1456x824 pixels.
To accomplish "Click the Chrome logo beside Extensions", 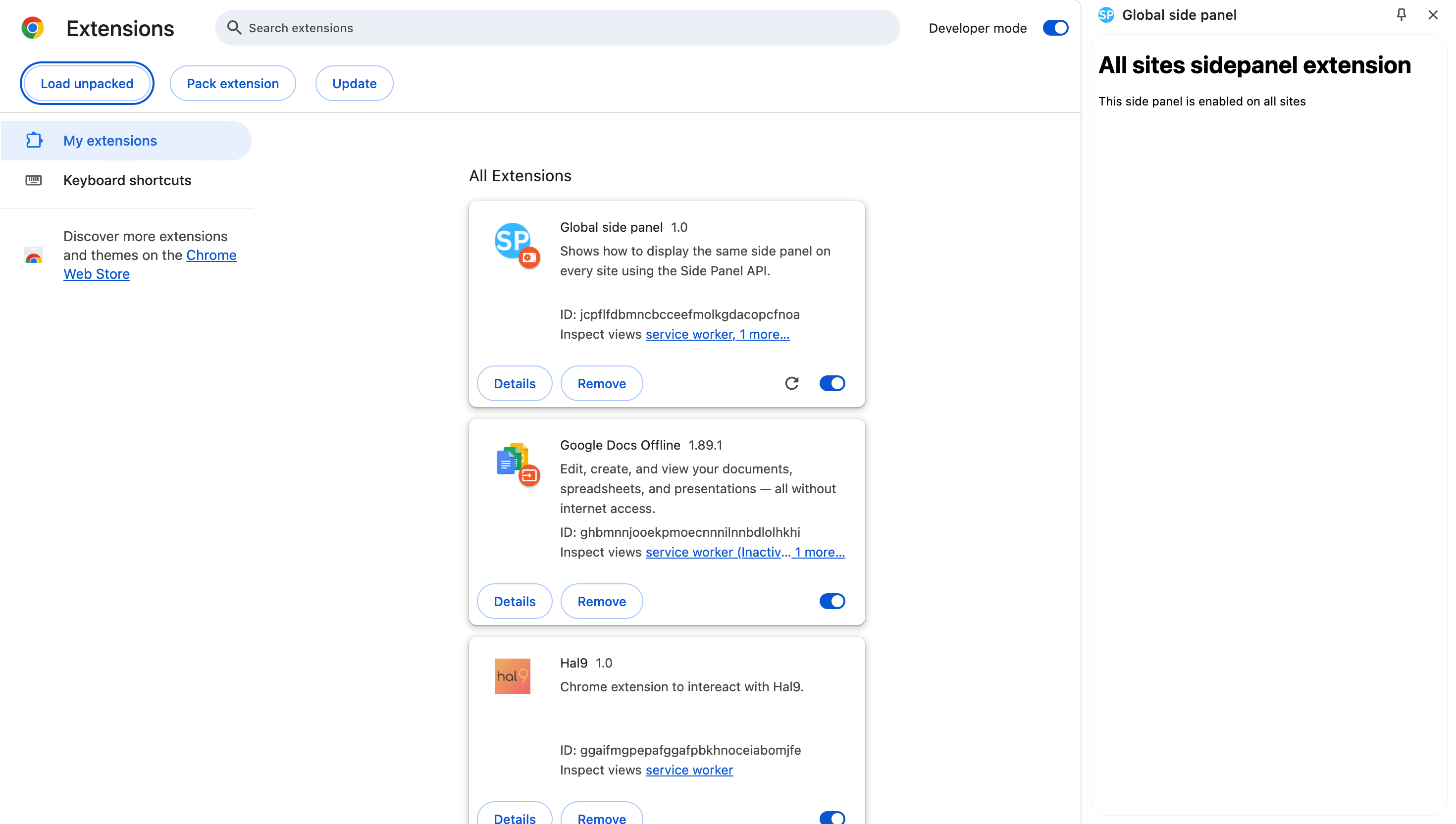I will click(x=32, y=28).
